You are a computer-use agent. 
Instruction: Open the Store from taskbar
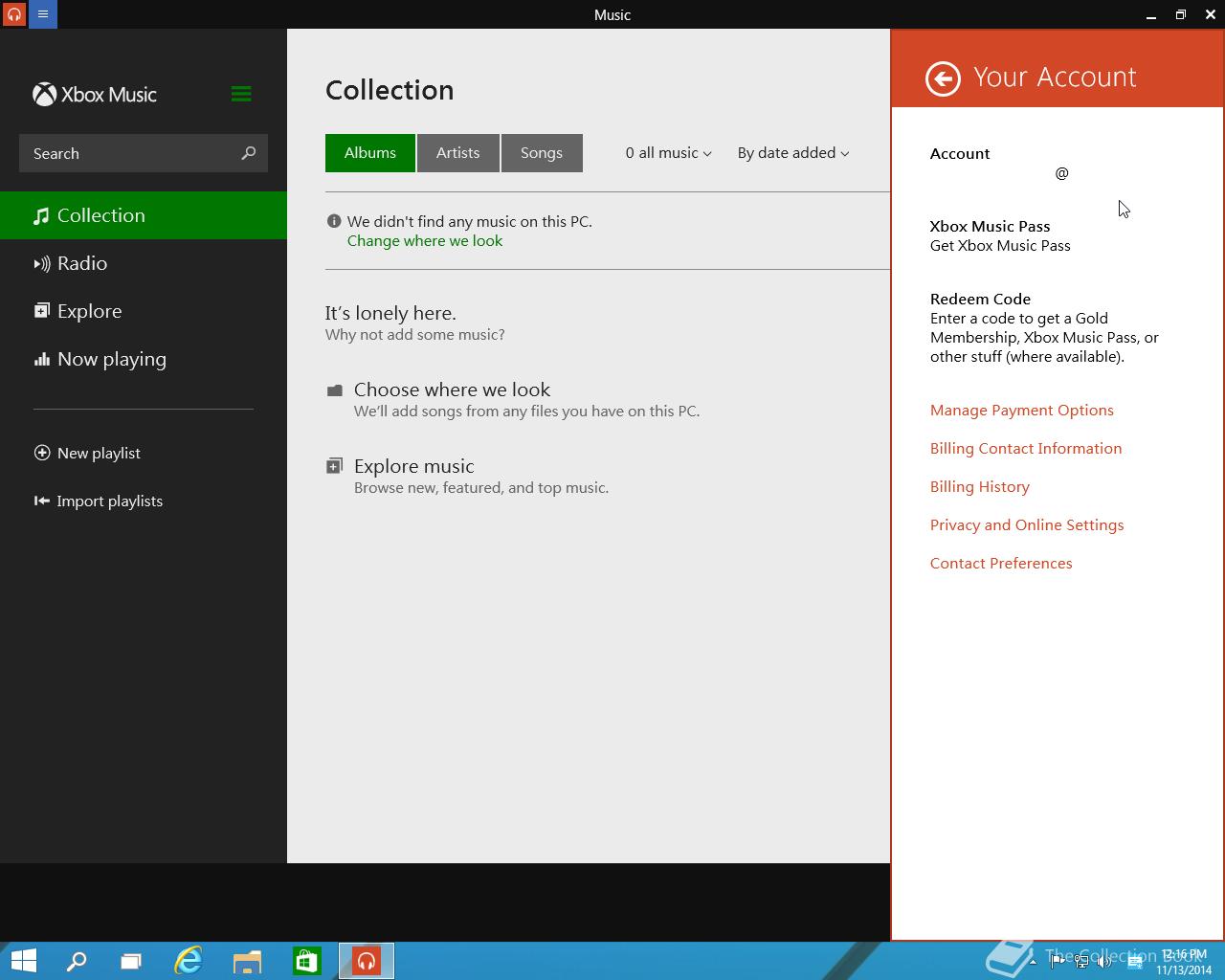[306, 961]
